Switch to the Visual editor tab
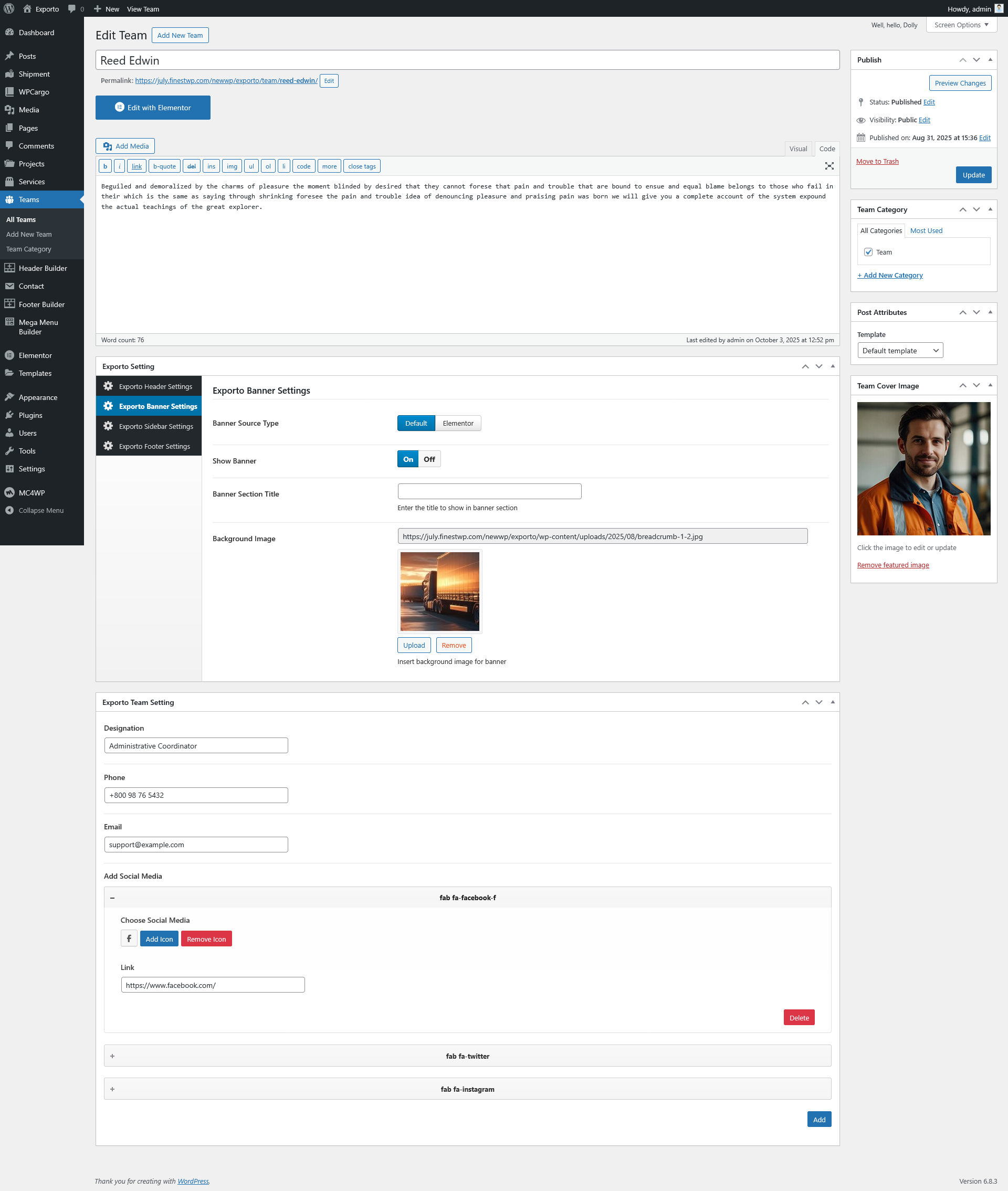 click(x=797, y=149)
